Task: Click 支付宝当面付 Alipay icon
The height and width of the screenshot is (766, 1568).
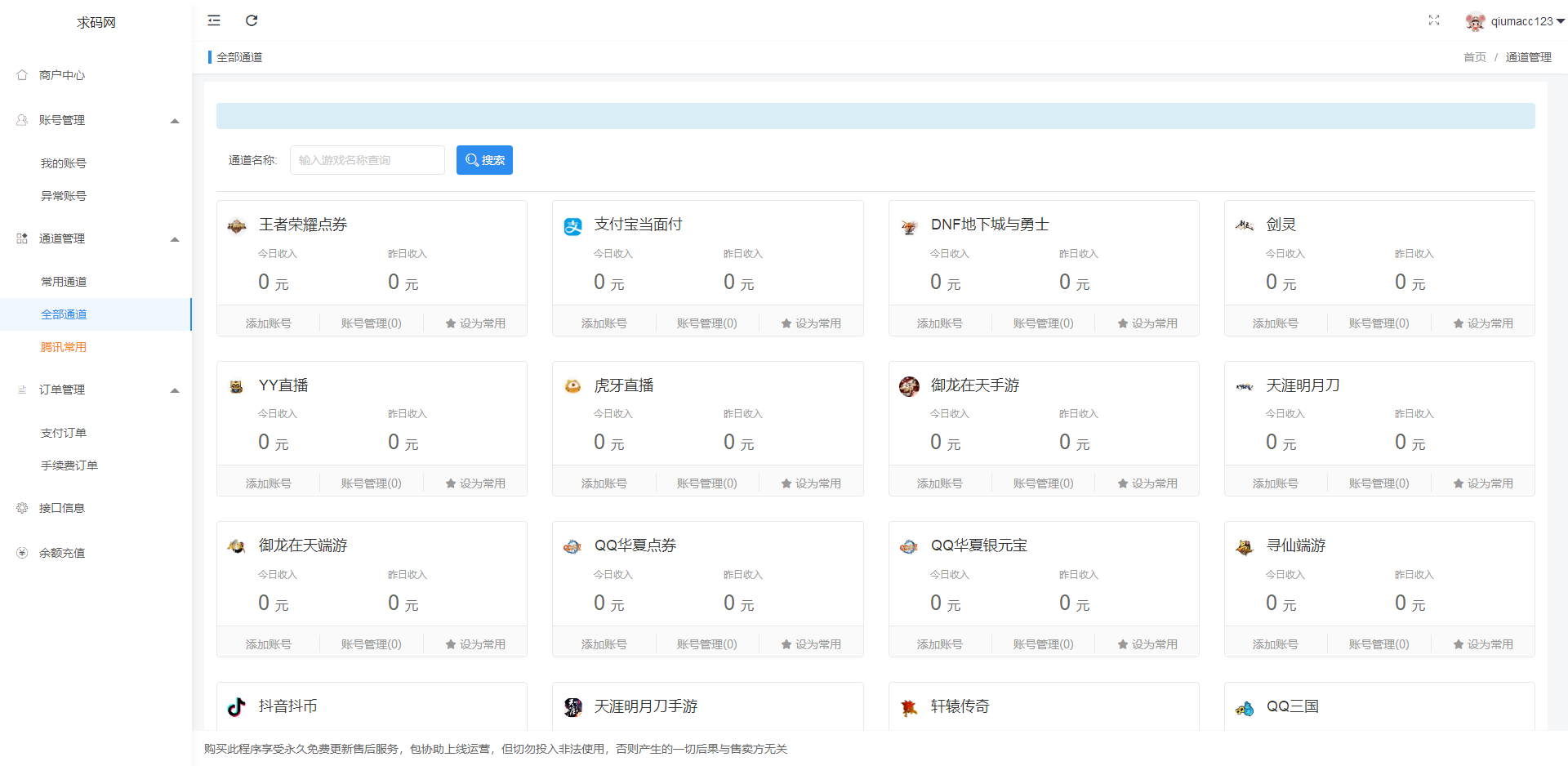Action: (x=573, y=226)
